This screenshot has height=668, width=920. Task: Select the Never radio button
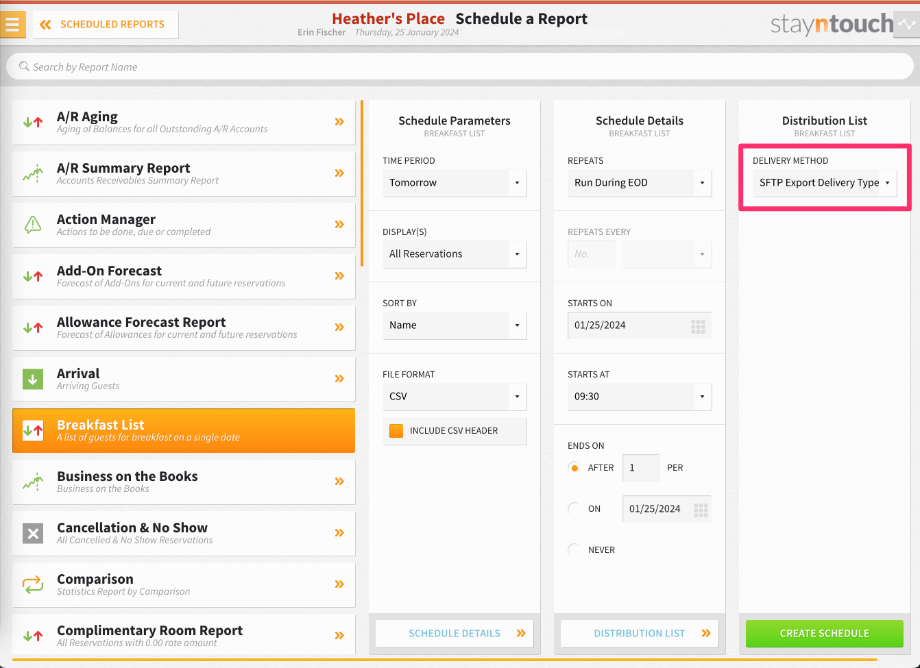click(x=574, y=550)
